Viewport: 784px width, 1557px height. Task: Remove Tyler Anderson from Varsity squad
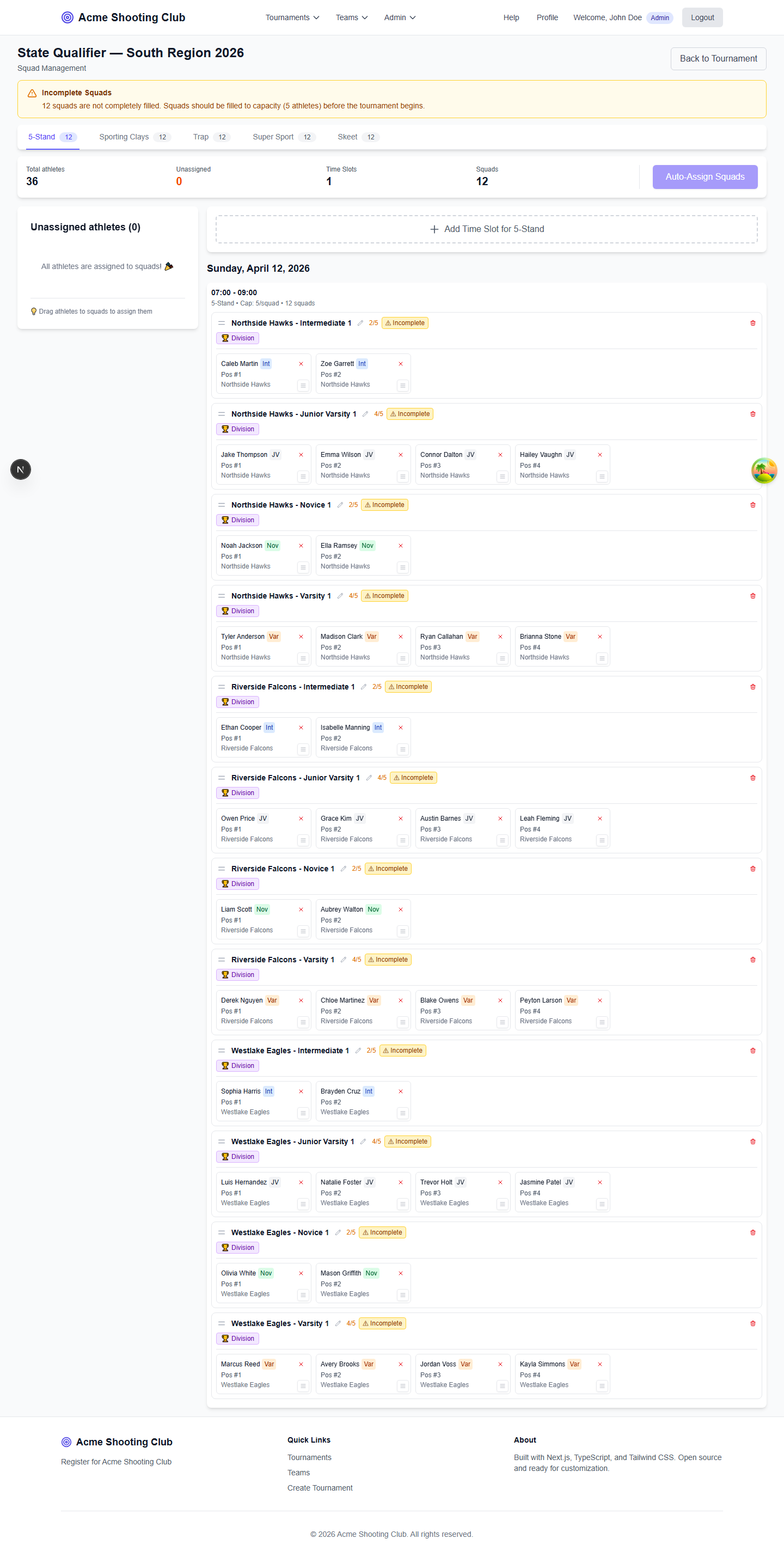click(x=301, y=637)
